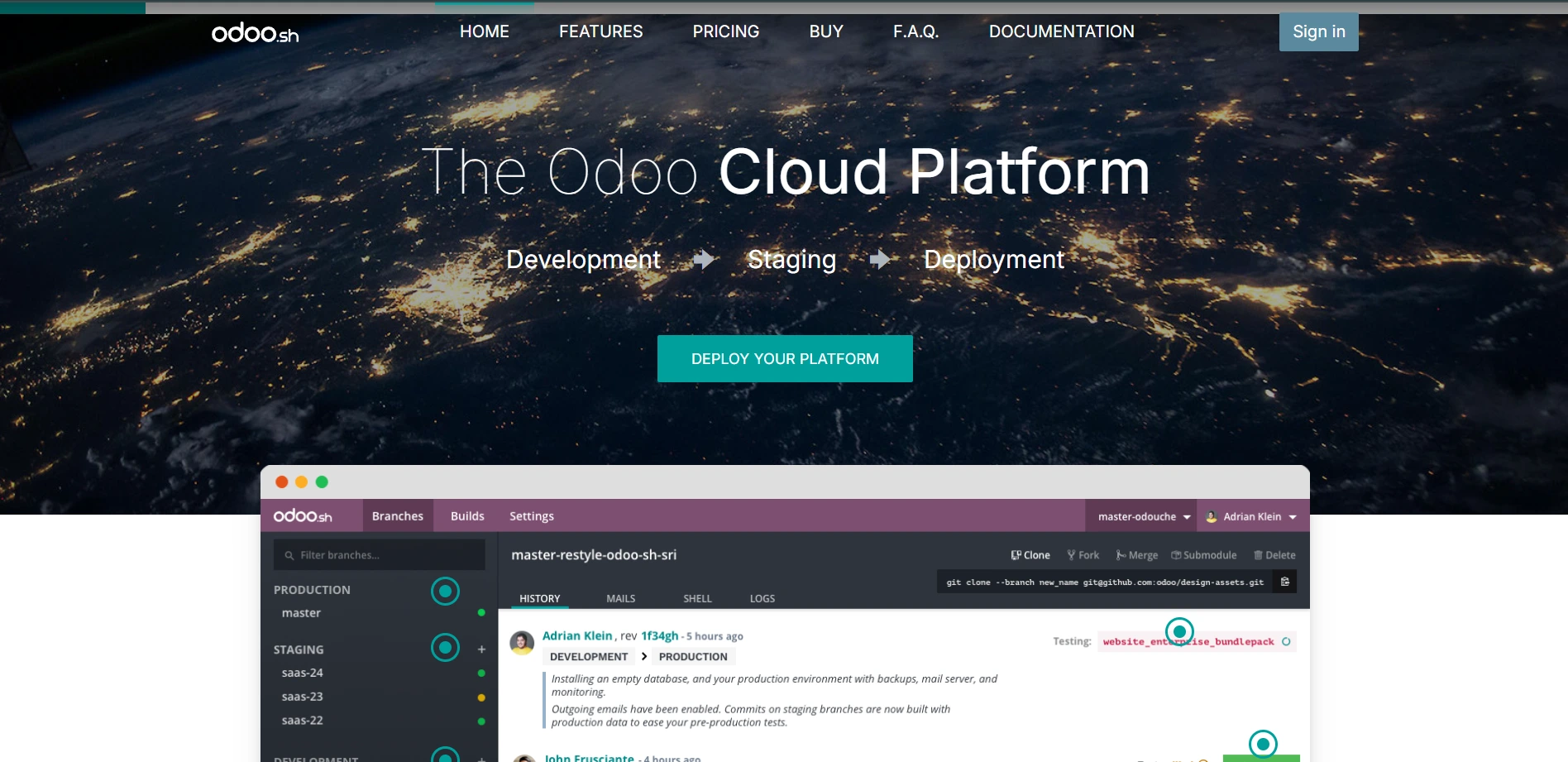
Task: Click the testing status circle icon
Action: point(1286,641)
